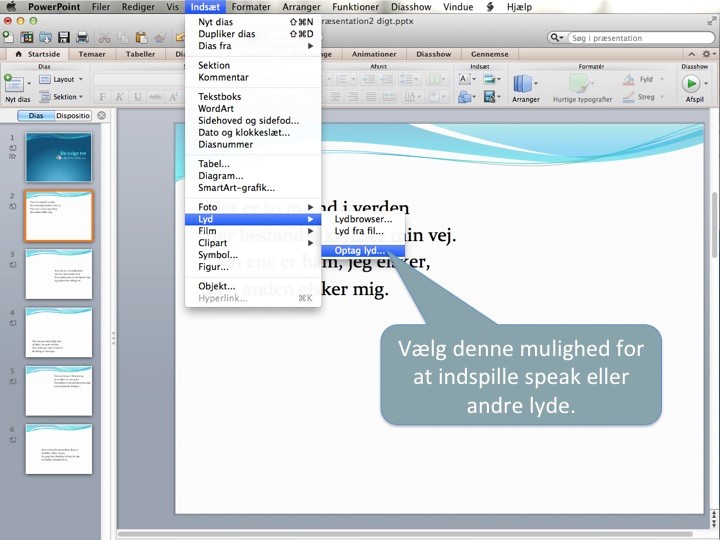Switch to the Tabeller ribbon tab
The image size is (720, 540).
point(141,54)
